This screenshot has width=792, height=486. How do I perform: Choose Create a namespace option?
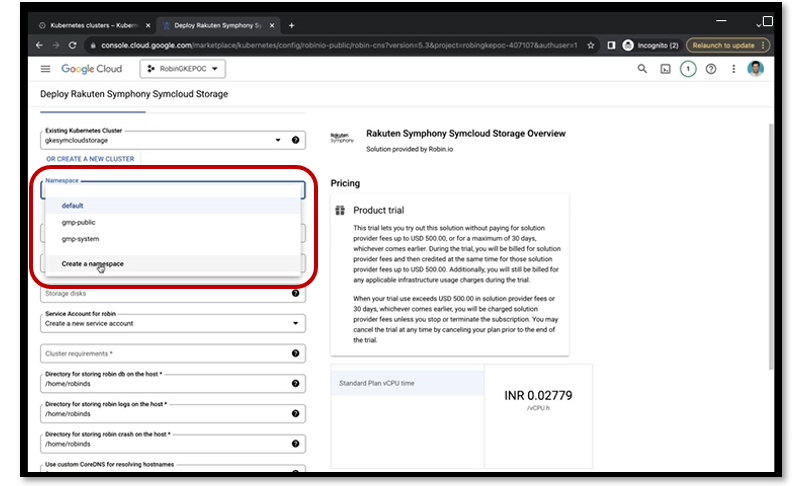tap(173, 264)
